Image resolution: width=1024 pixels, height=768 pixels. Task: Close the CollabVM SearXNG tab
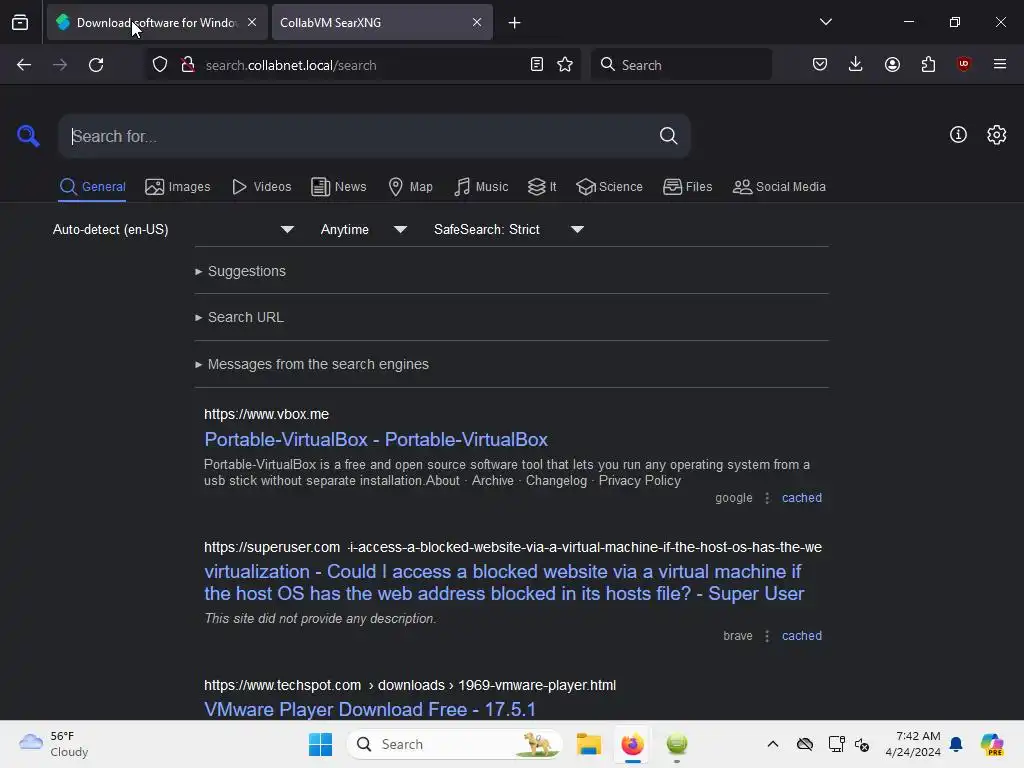coord(477,22)
